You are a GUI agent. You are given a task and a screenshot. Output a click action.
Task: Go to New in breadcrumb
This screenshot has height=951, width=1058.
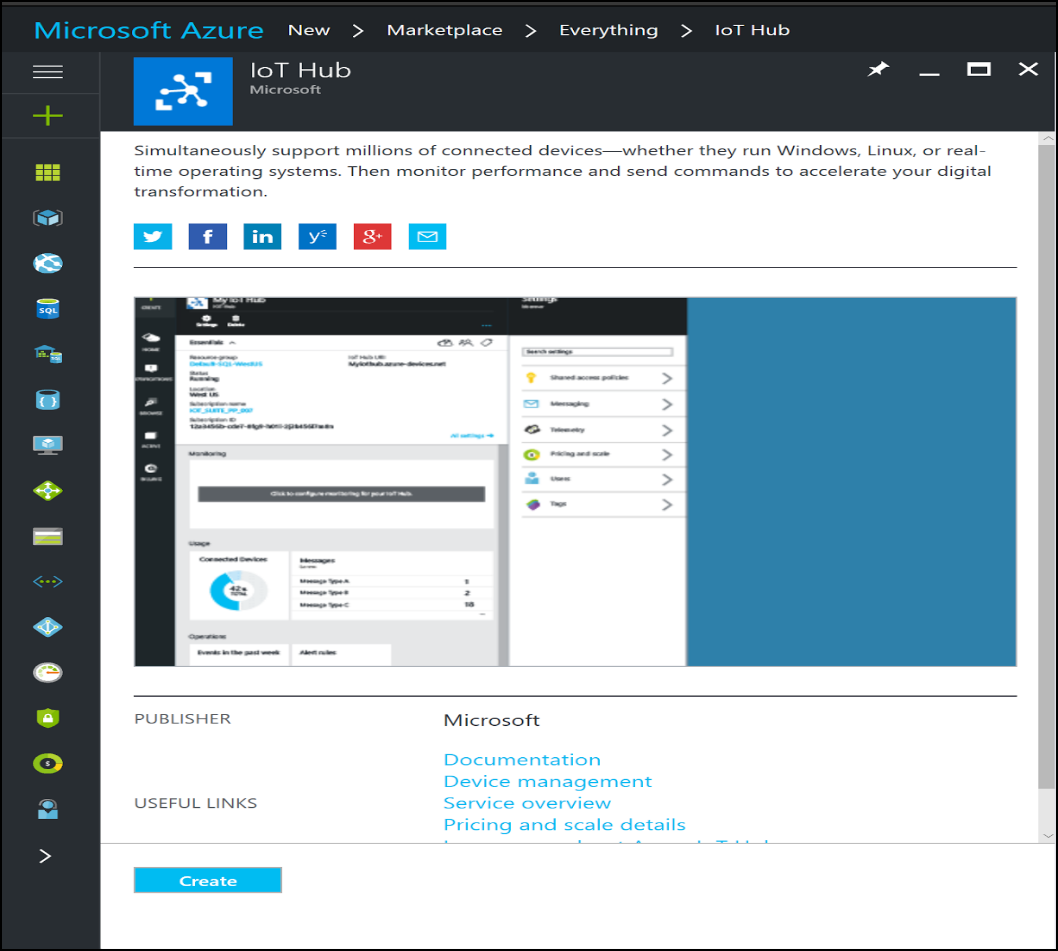tap(309, 30)
